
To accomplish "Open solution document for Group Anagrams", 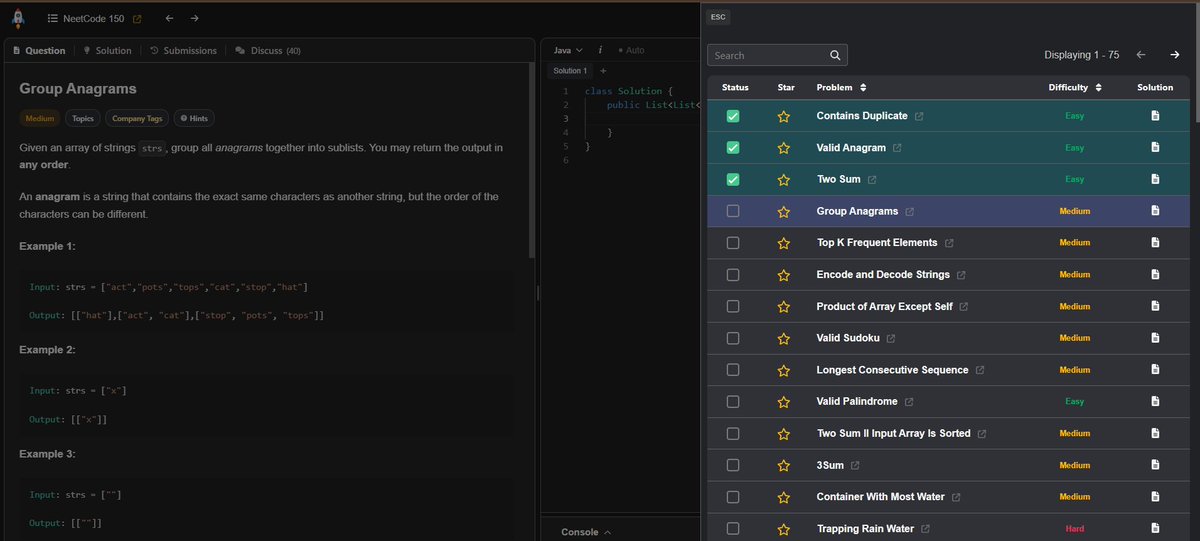I will pyautogui.click(x=1155, y=211).
